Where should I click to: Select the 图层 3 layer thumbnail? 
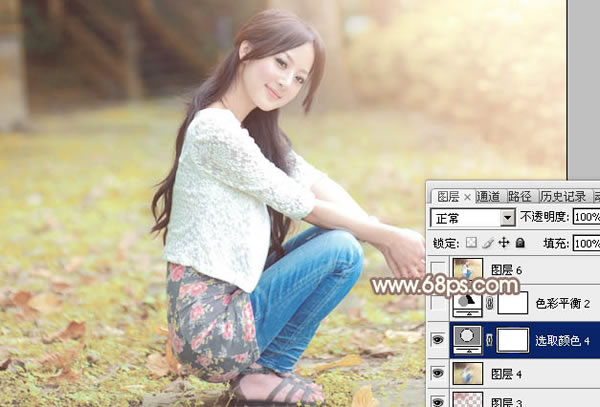(467, 399)
